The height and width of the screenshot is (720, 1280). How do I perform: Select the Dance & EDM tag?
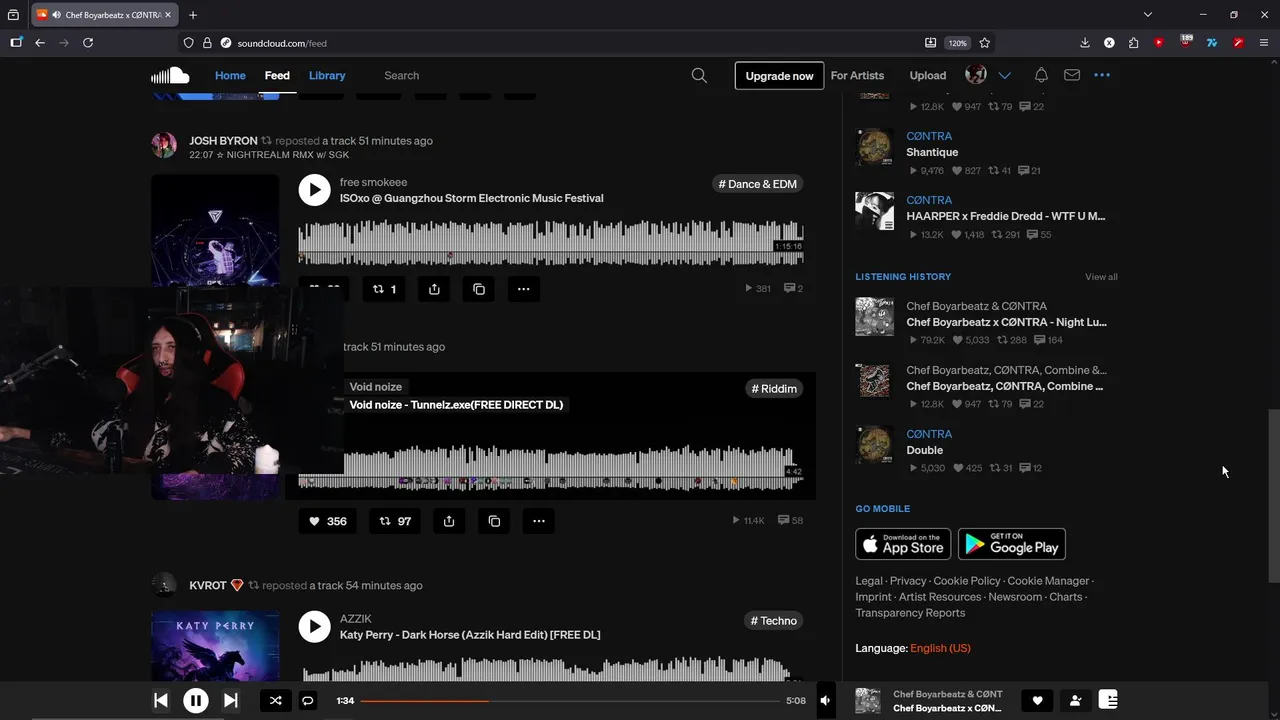[x=758, y=184]
